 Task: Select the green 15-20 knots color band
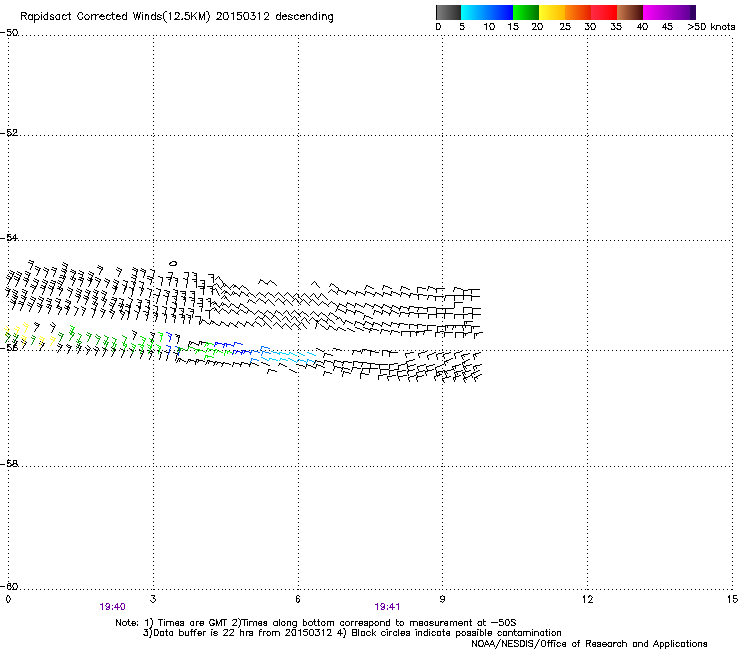(526, 12)
